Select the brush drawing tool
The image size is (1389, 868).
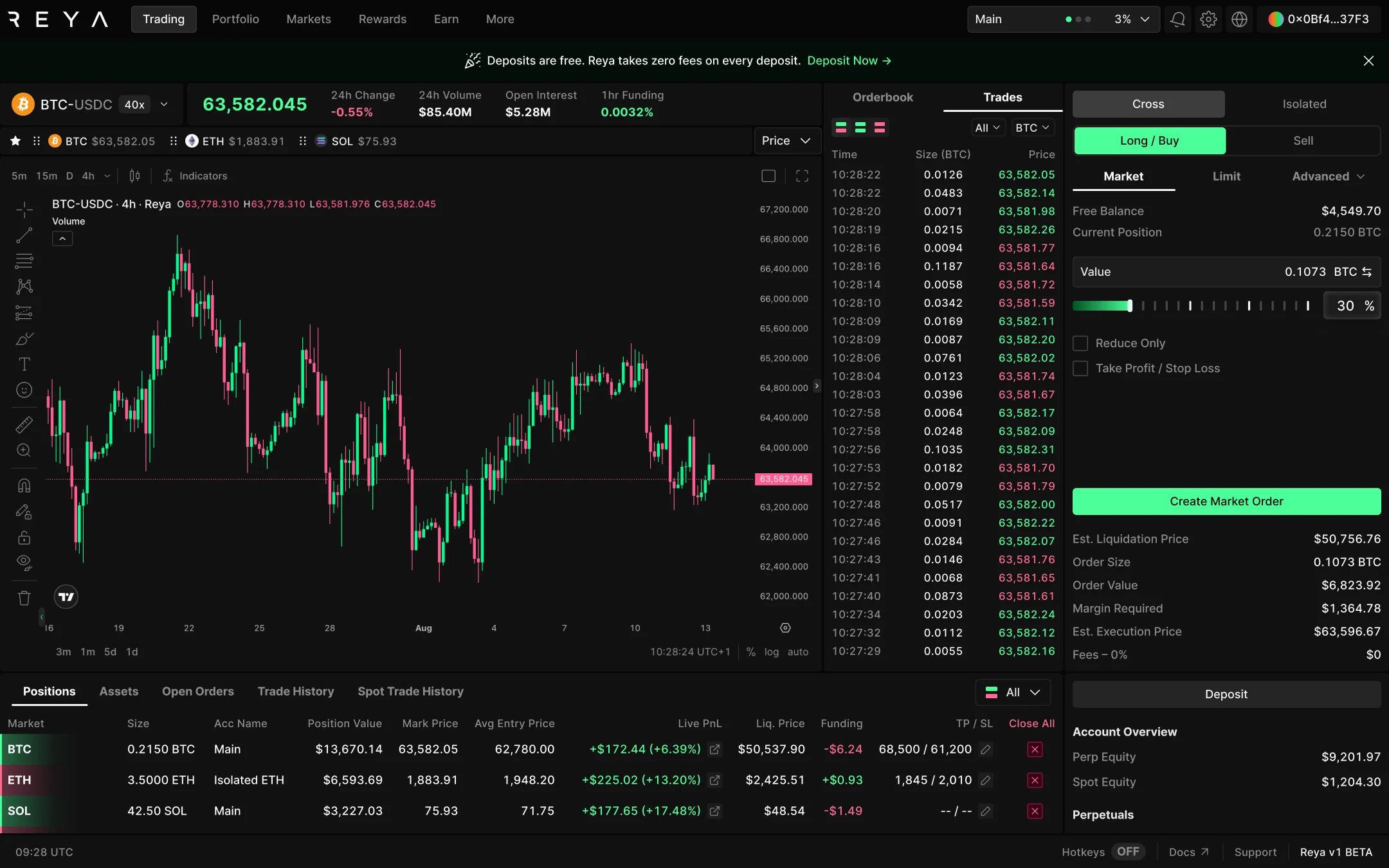point(24,338)
